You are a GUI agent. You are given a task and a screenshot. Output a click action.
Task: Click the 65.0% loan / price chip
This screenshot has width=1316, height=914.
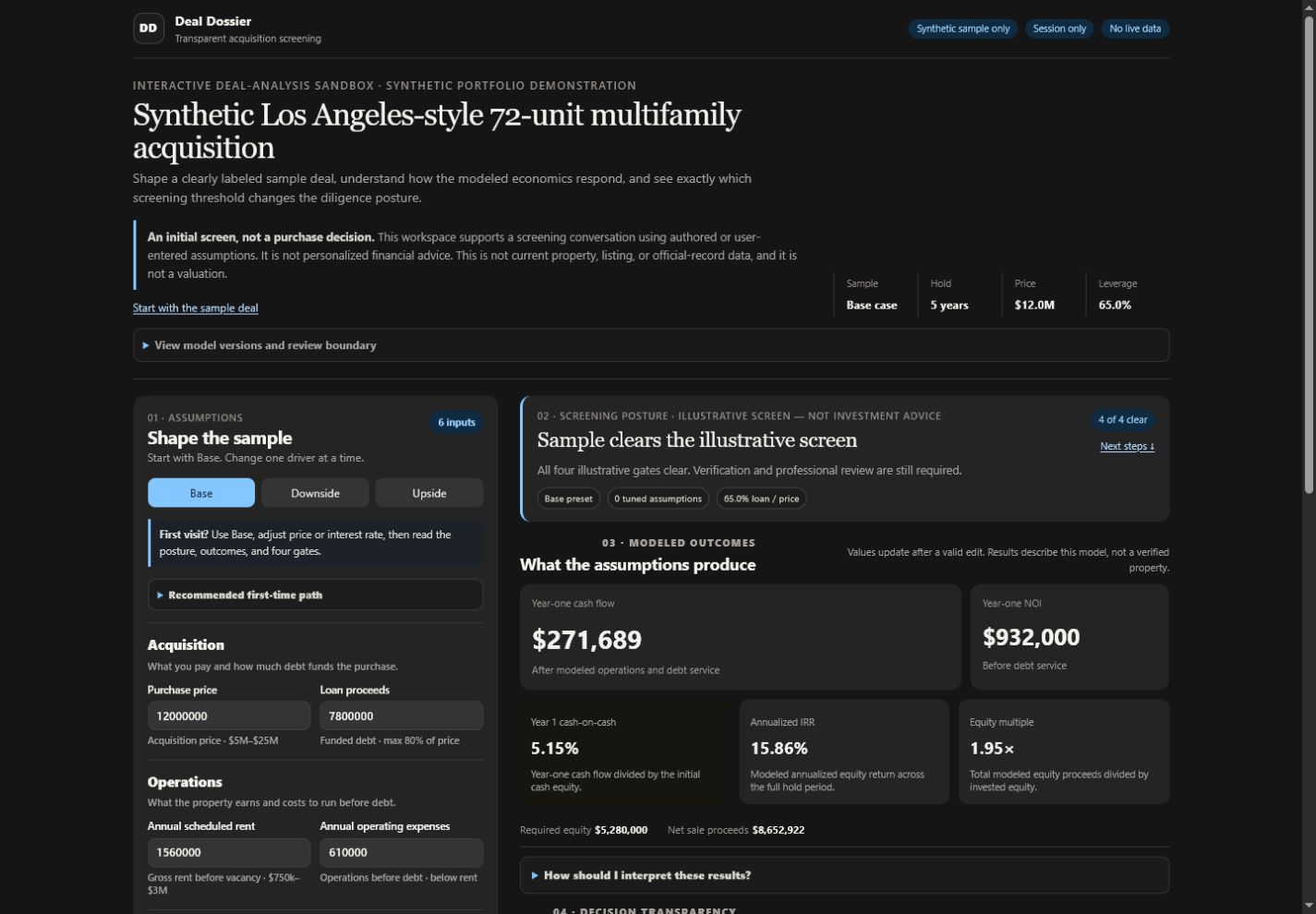coord(761,499)
